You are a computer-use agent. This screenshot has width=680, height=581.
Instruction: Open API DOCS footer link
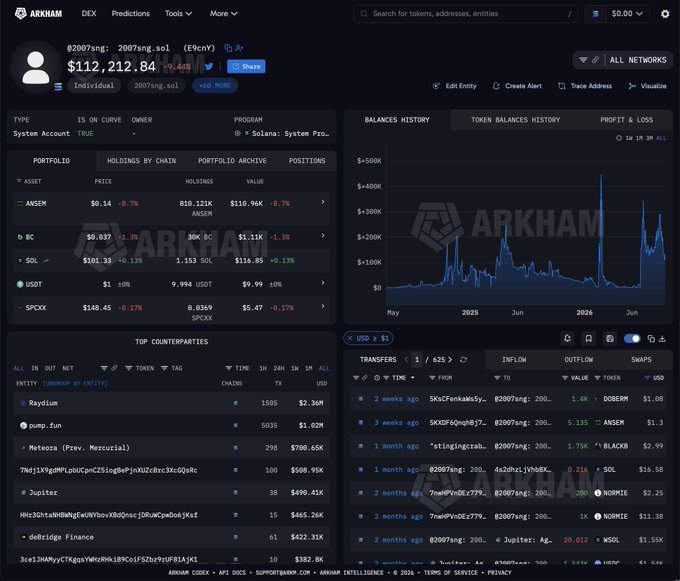click(232, 573)
